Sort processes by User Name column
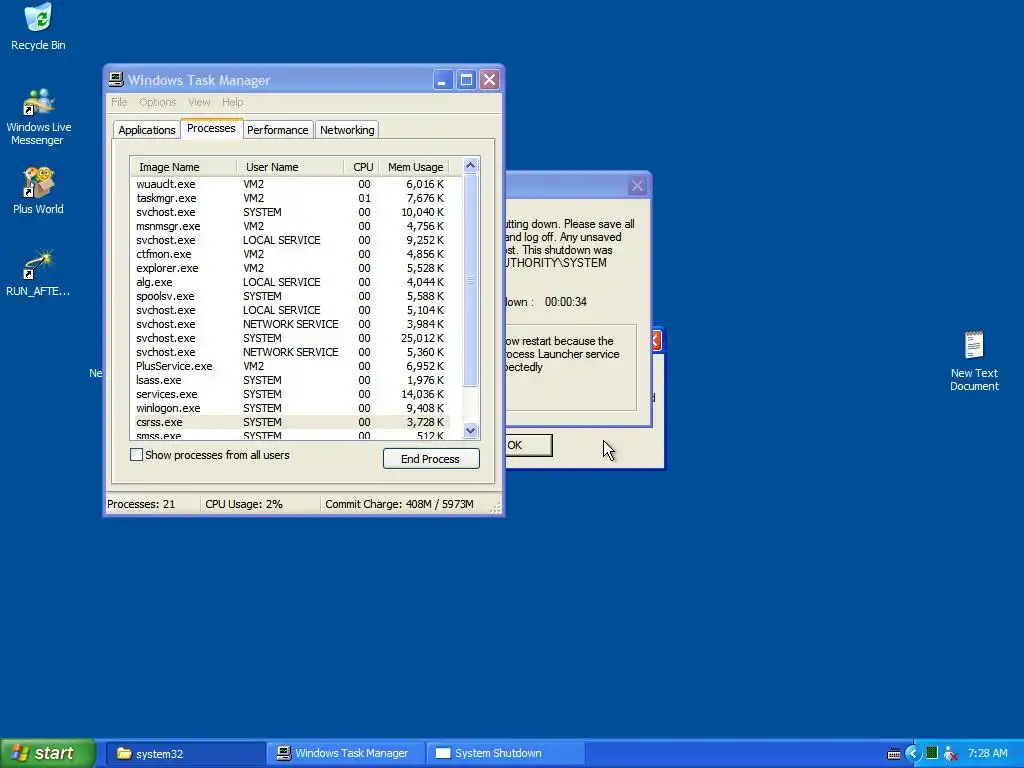Screen dimensions: 1024x768 tap(291, 167)
